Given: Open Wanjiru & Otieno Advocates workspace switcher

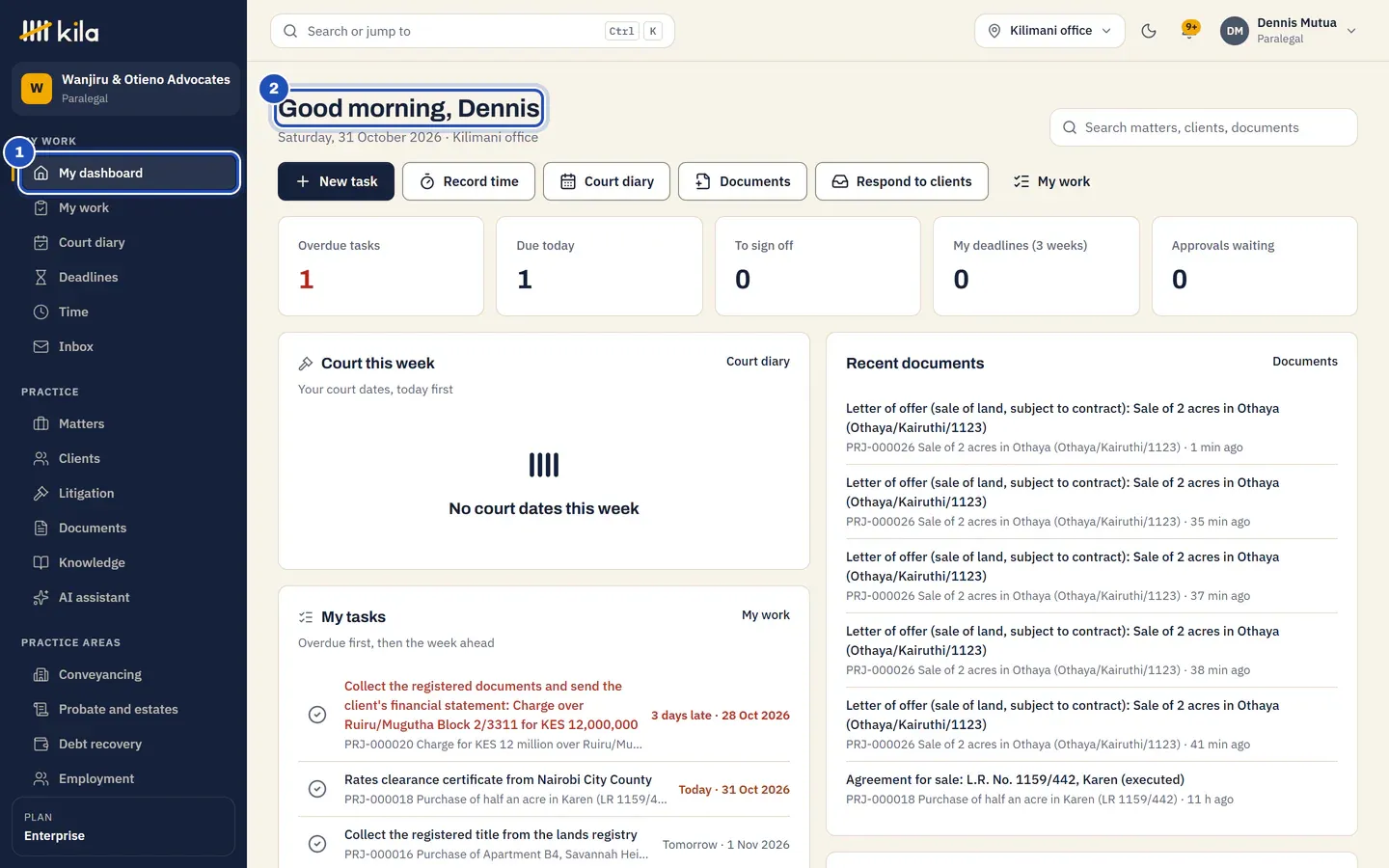Looking at the screenshot, I should pos(125,89).
